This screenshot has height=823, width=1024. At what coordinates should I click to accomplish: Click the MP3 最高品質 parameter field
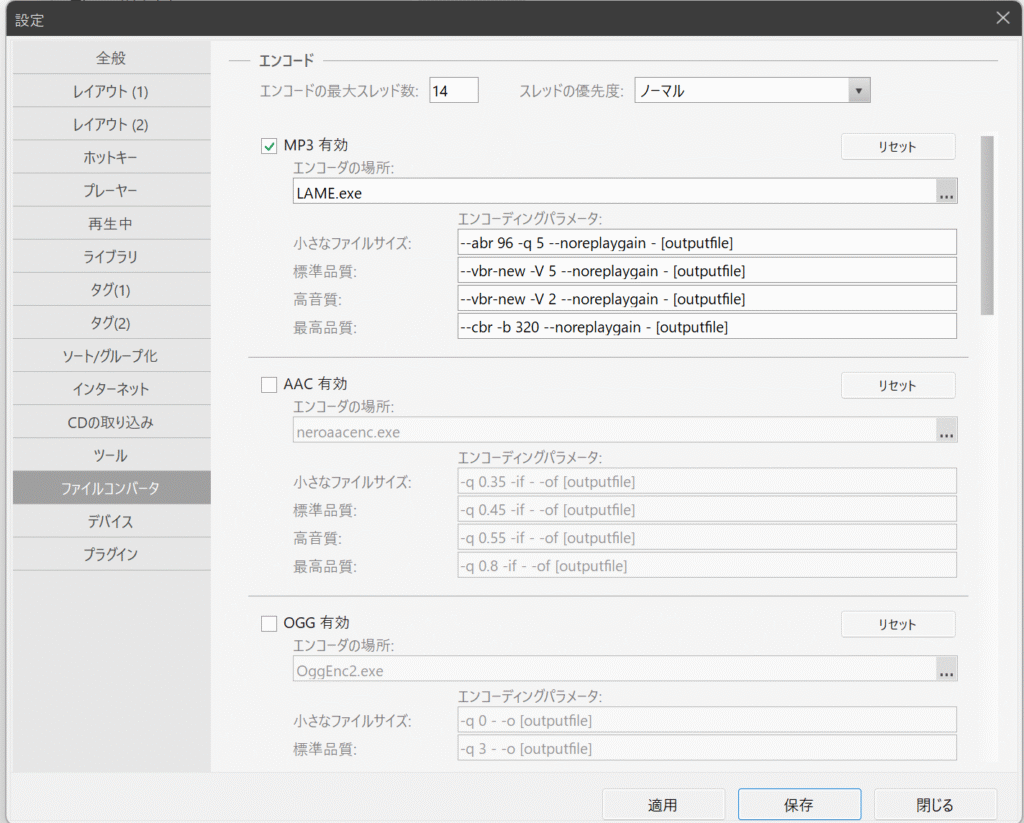706,327
